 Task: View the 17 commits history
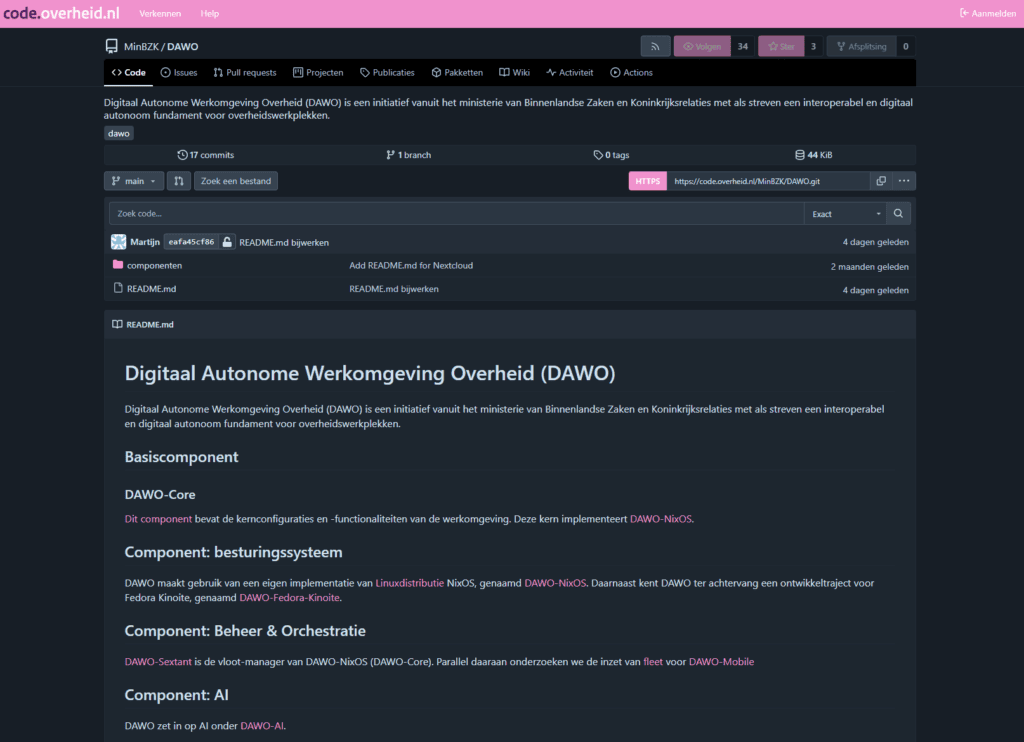[206, 155]
